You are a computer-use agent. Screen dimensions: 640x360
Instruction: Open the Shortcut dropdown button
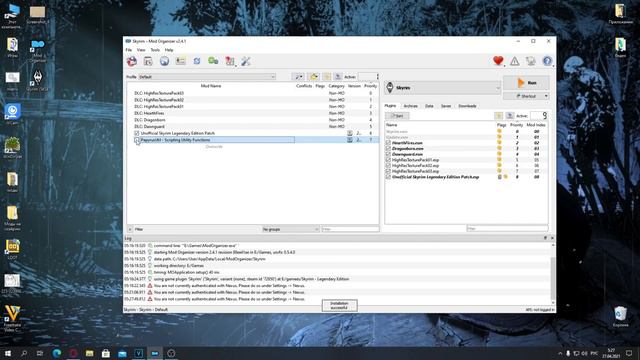pyautogui.click(x=526, y=96)
